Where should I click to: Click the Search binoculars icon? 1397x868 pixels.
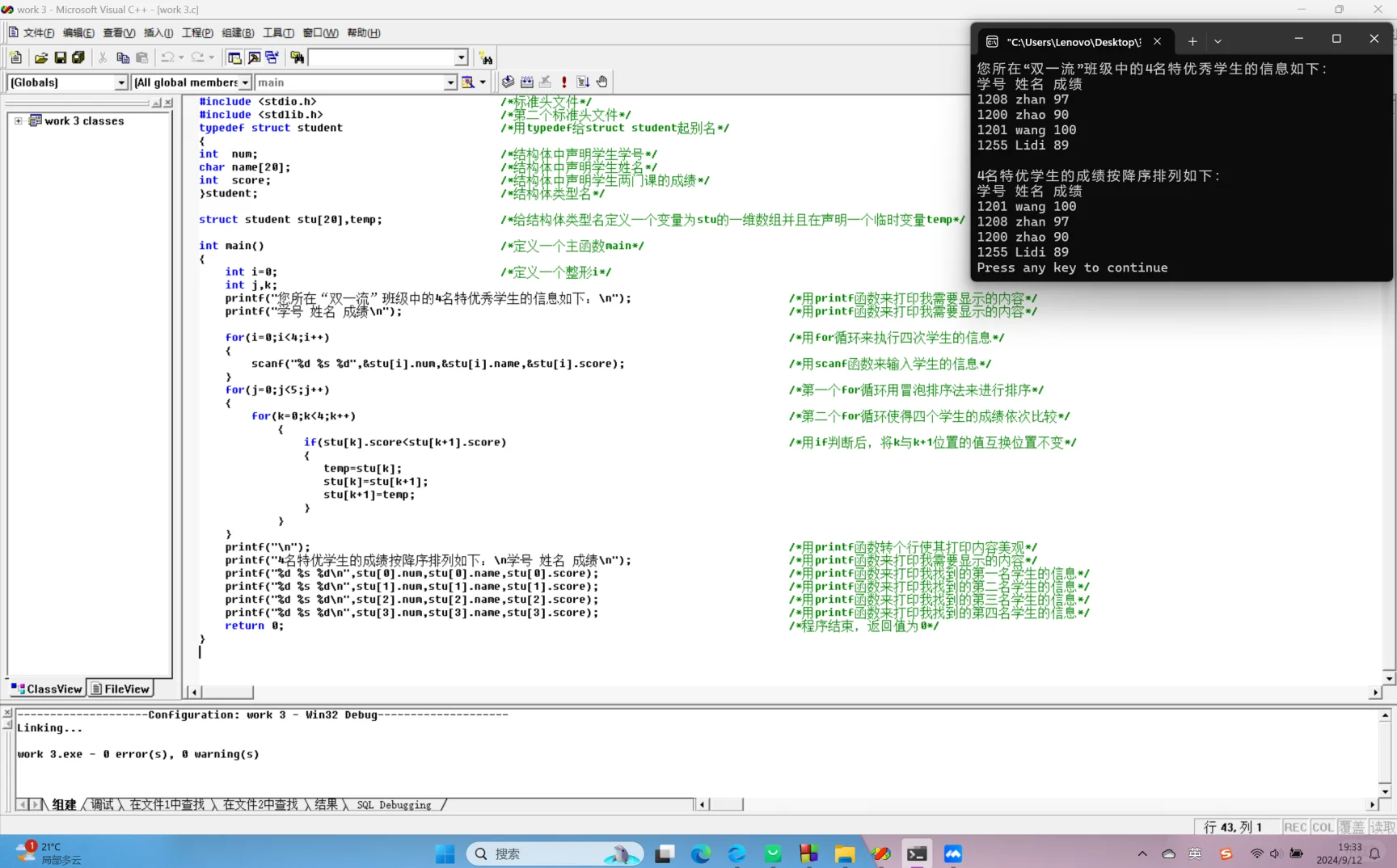click(x=486, y=57)
